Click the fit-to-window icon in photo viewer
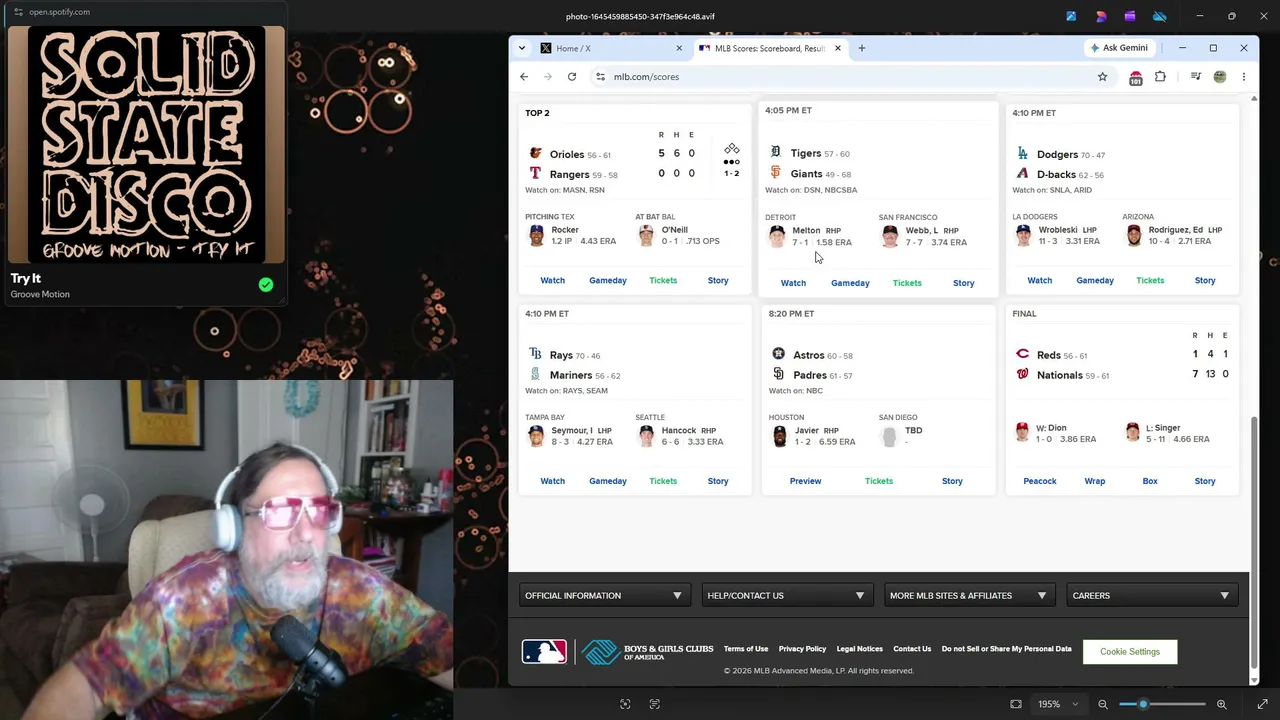This screenshot has height=720, width=1280. tap(1016, 704)
